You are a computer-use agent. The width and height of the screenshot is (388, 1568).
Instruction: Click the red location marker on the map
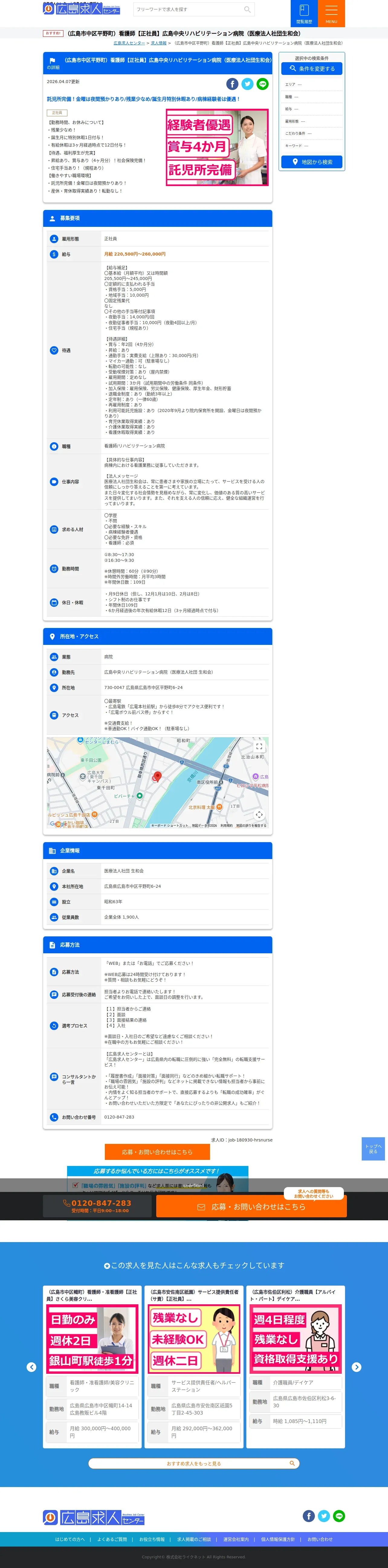point(157,776)
